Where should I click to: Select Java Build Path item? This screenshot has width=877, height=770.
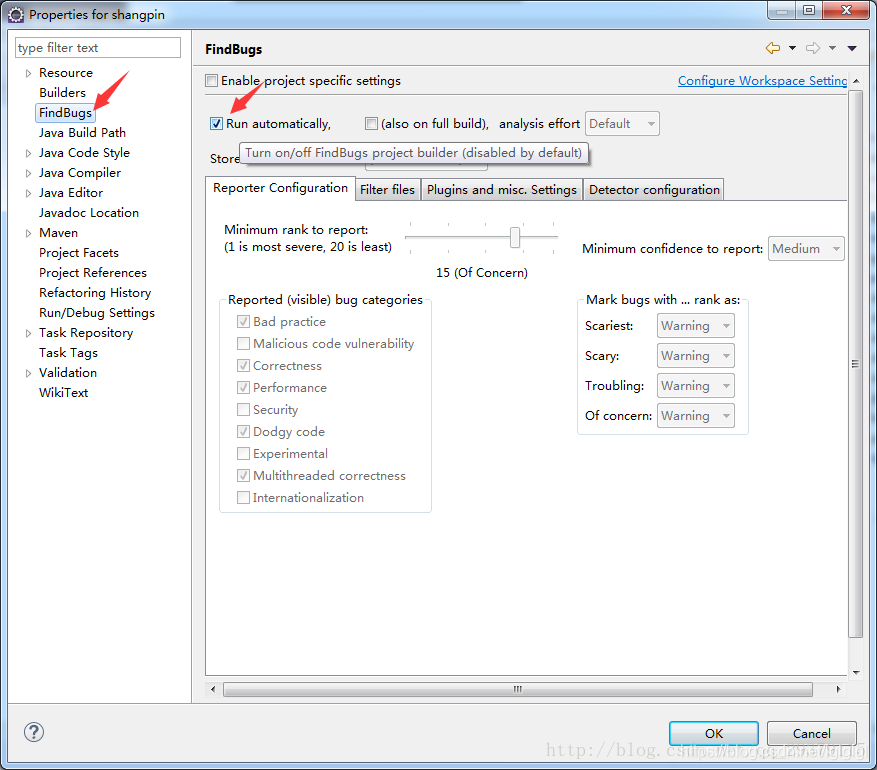(82, 133)
